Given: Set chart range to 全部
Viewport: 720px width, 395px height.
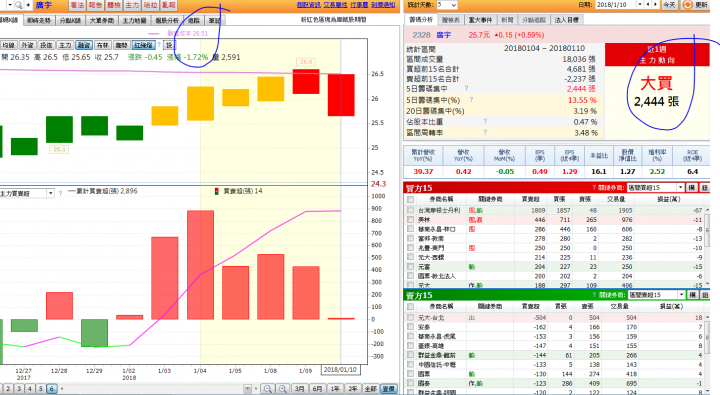Looking at the screenshot, I should [x=371, y=389].
